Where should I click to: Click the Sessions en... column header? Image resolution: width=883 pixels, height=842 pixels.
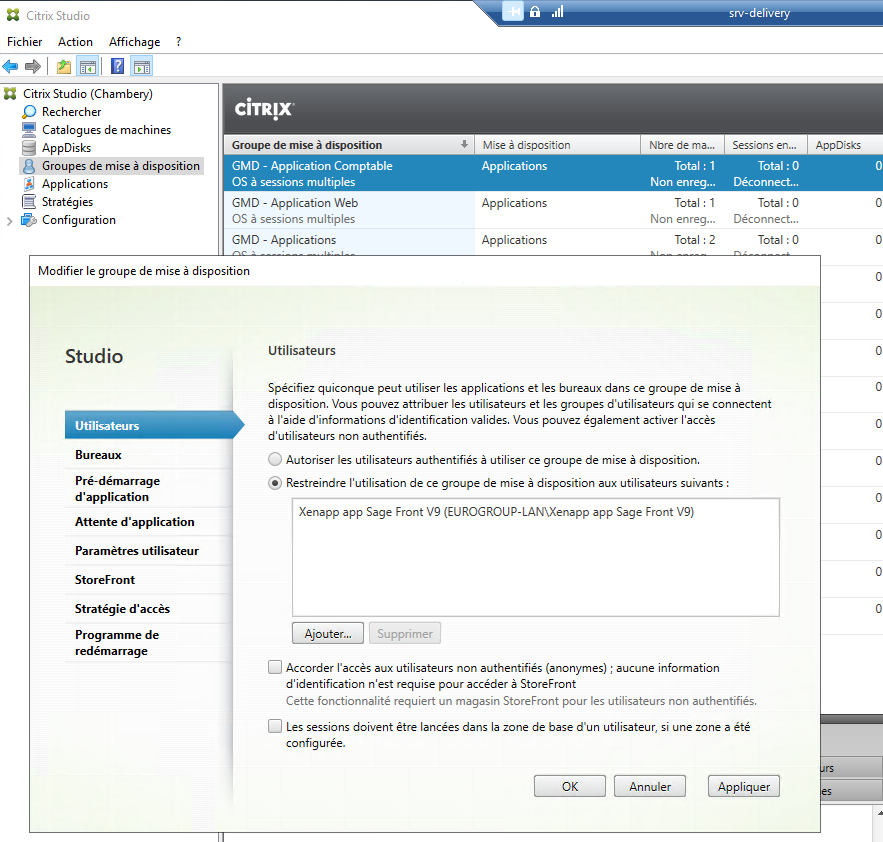765,145
